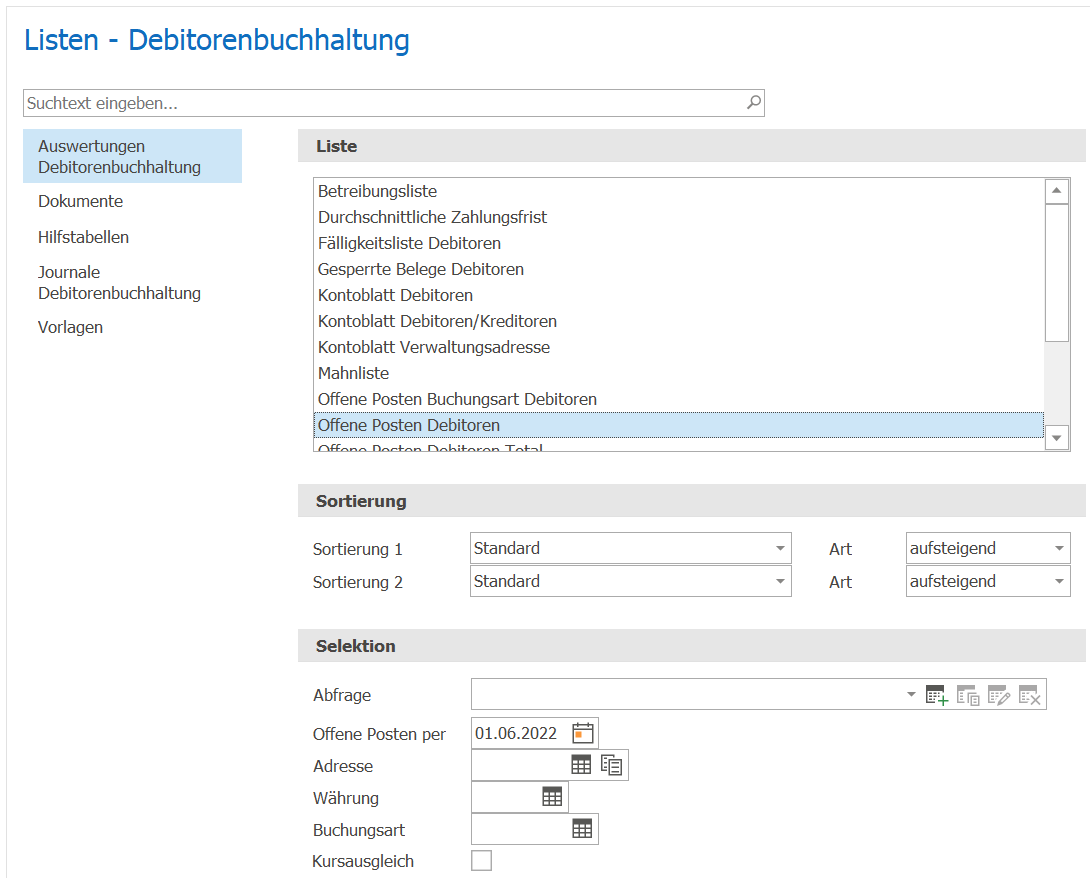The height and width of the screenshot is (878, 1090).
Task: Open Art dropdown for Sortierung 2
Action: (1059, 581)
